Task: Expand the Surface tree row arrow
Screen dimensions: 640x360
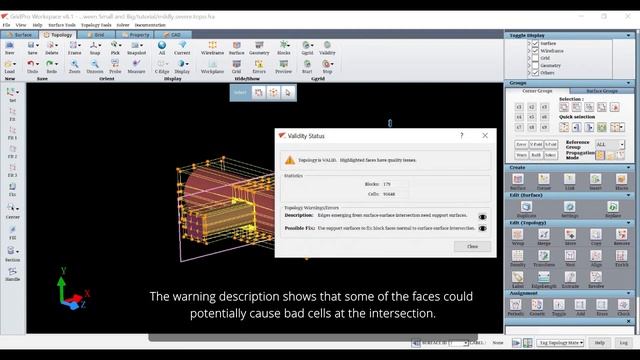Action: pyautogui.click(x=529, y=43)
